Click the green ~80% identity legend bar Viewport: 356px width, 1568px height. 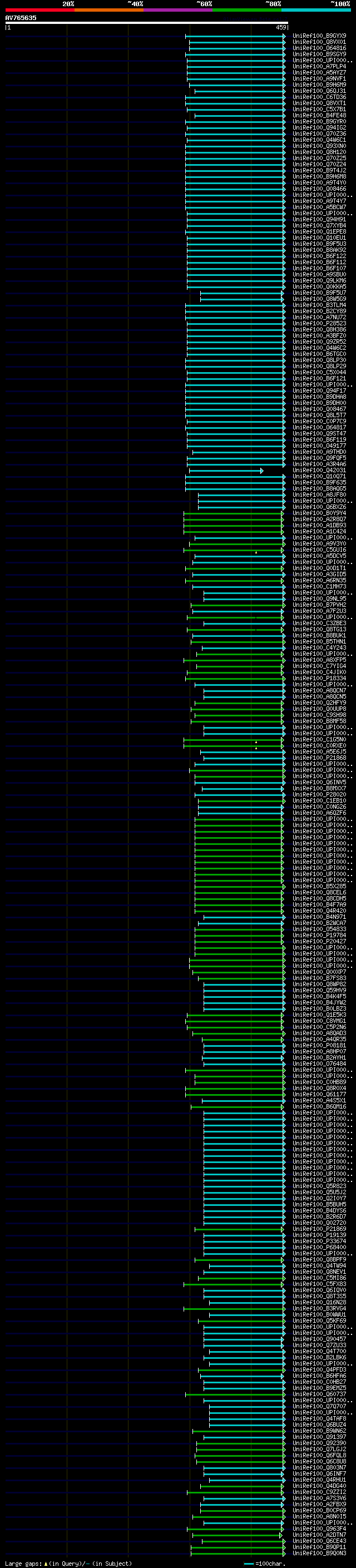click(247, 10)
